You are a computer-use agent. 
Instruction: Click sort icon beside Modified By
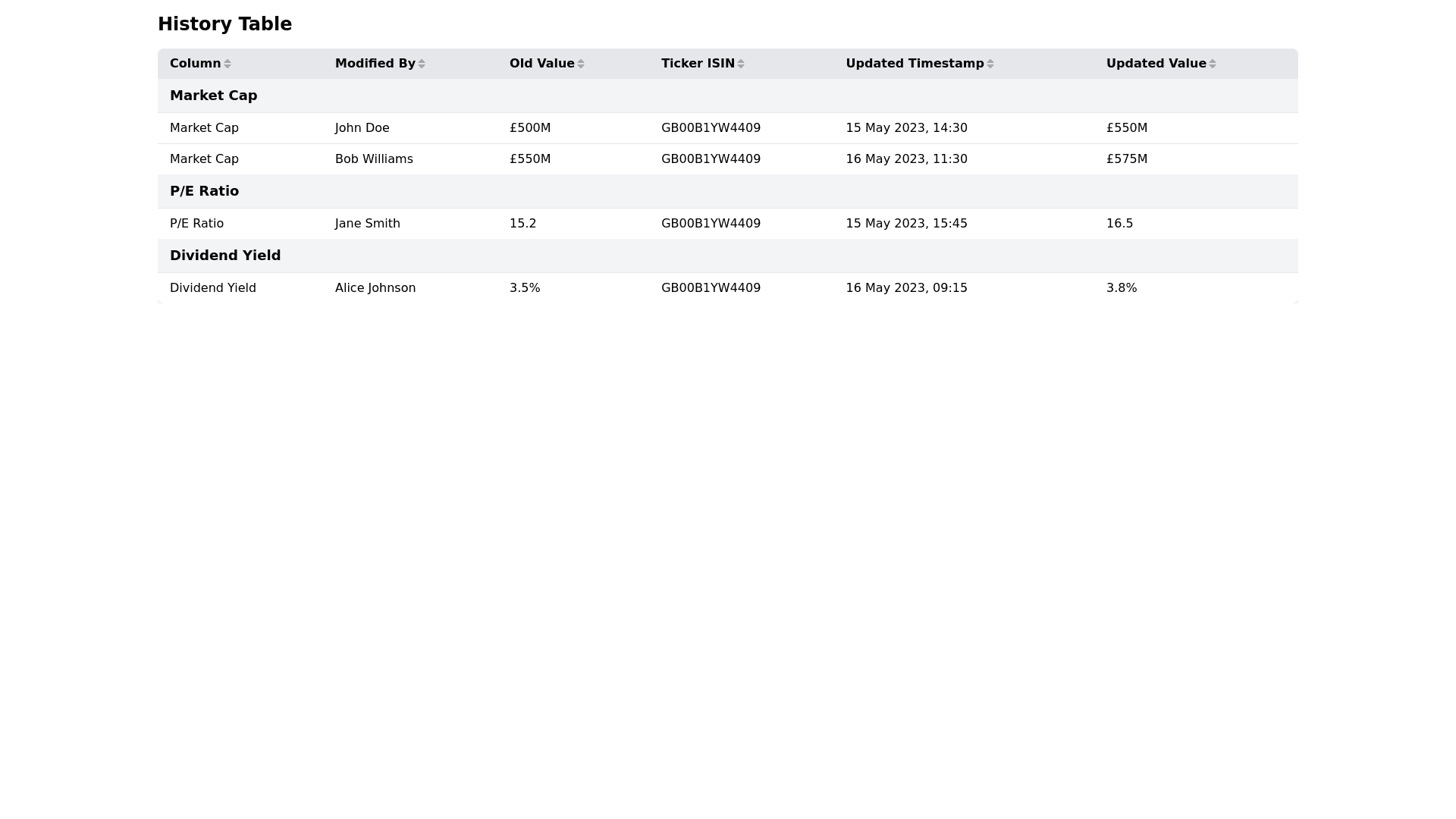click(x=422, y=64)
